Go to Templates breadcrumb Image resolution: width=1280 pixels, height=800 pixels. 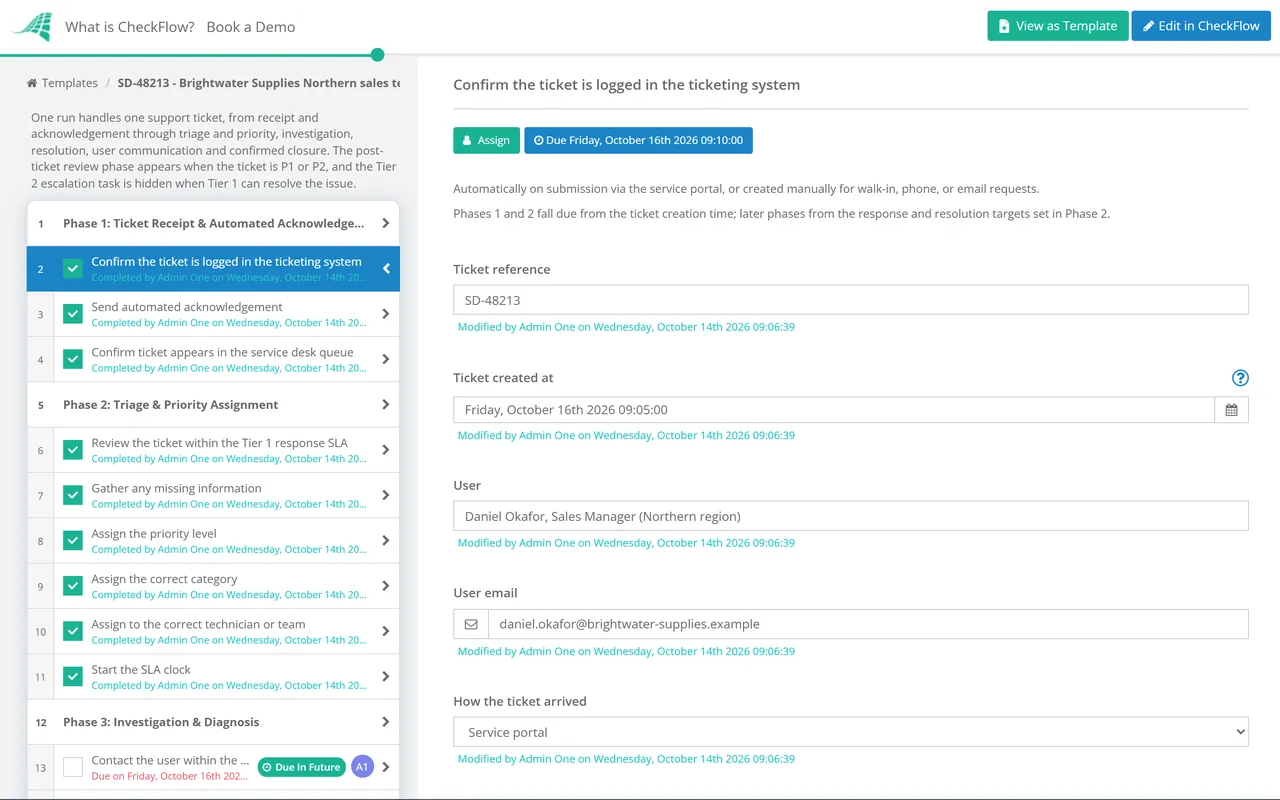click(69, 83)
